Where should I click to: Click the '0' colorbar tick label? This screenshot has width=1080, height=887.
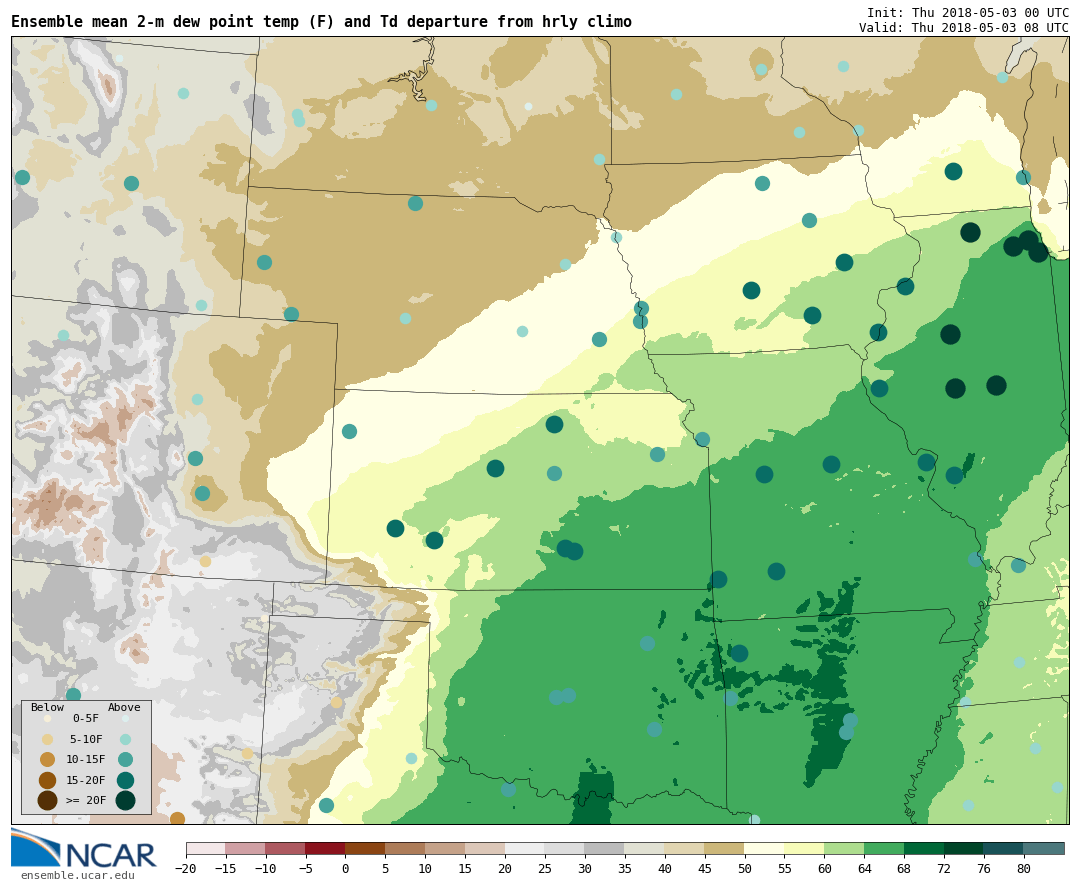pyautogui.click(x=345, y=868)
